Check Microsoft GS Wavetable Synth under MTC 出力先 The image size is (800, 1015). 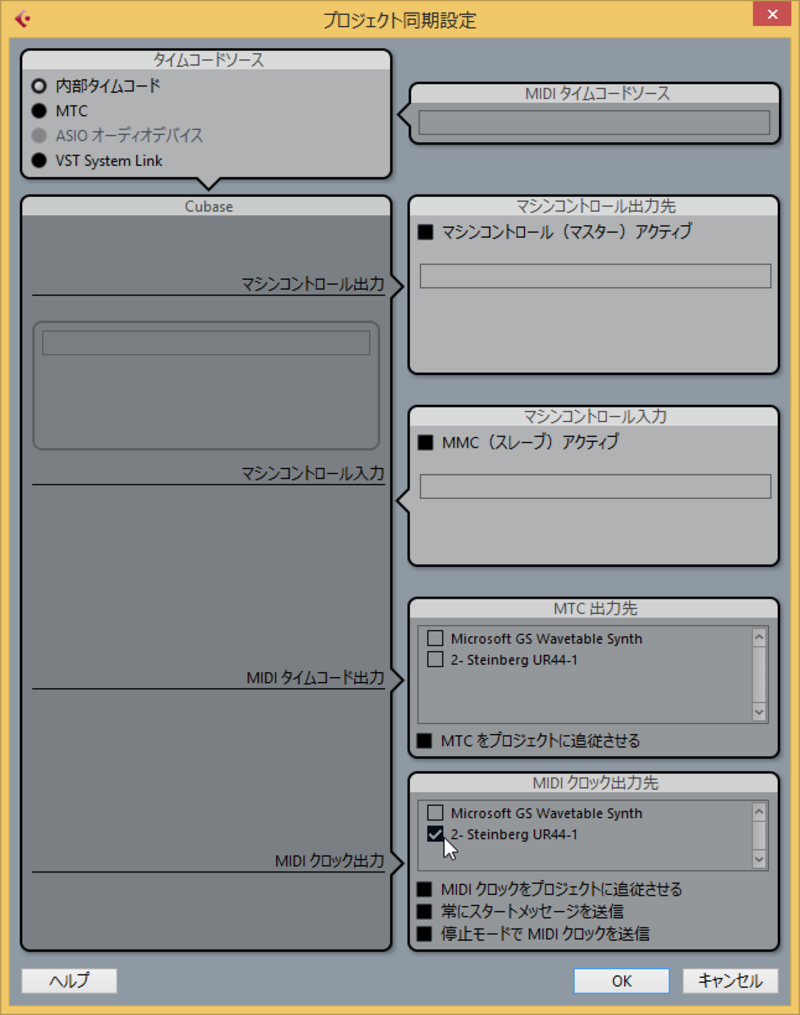[435, 638]
